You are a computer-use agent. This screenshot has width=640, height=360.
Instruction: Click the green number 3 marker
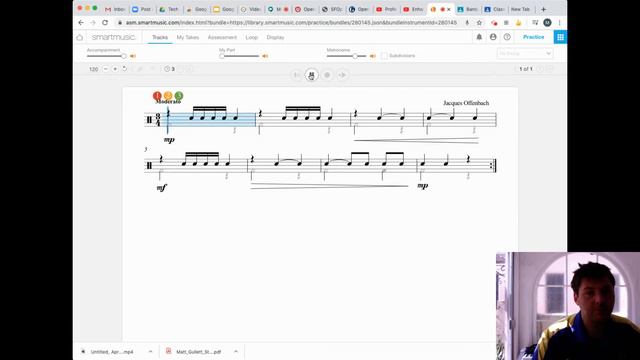pyautogui.click(x=178, y=96)
